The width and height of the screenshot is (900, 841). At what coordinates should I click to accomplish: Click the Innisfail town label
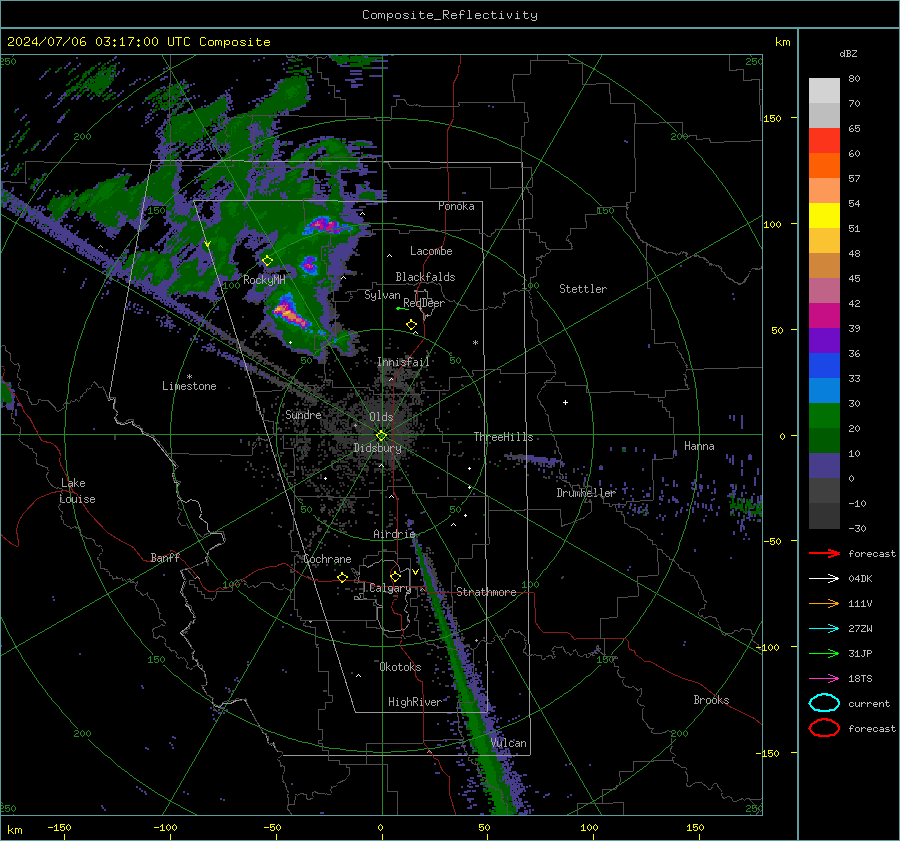click(x=403, y=362)
